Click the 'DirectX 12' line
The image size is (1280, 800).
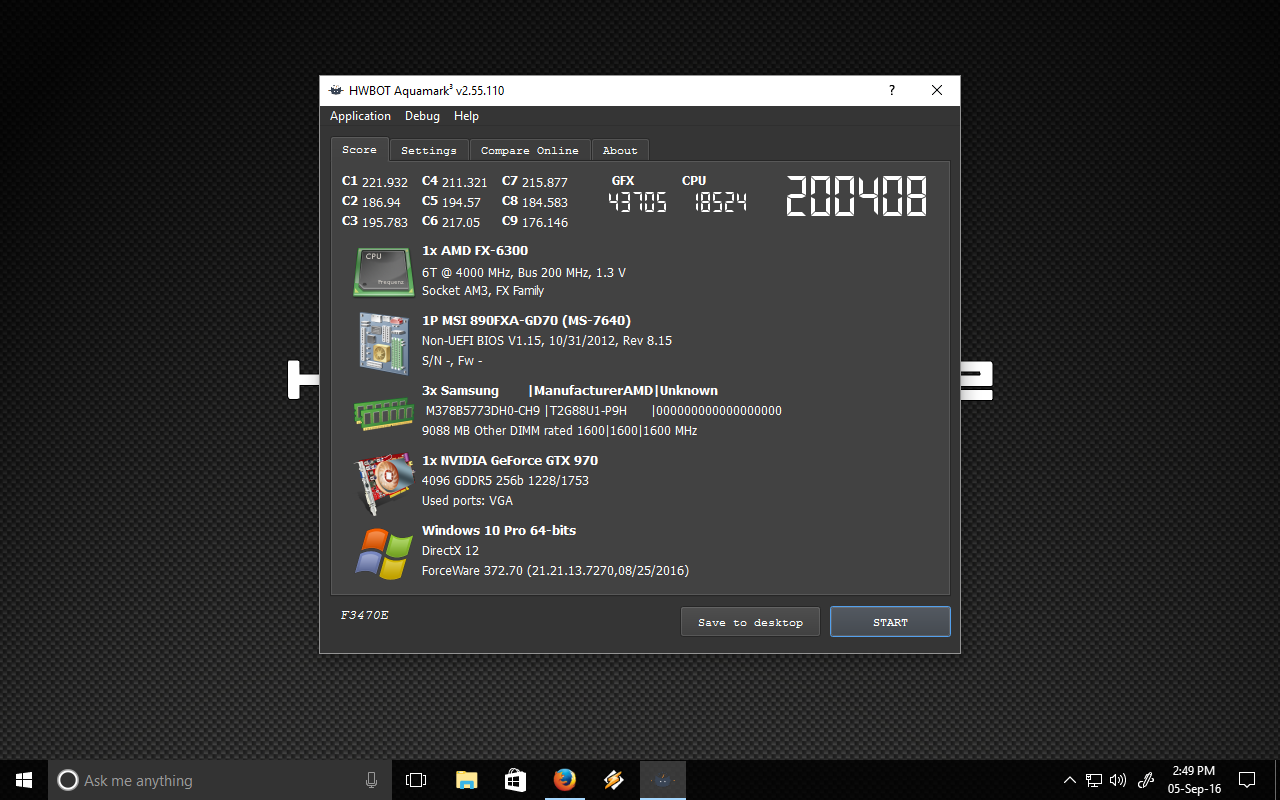[x=450, y=551]
